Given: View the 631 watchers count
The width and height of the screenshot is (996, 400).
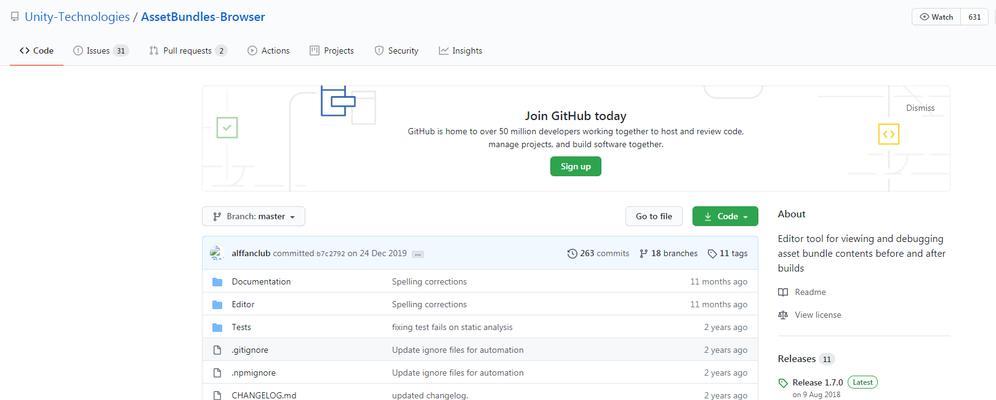Looking at the screenshot, I should pyautogui.click(x=974, y=17).
